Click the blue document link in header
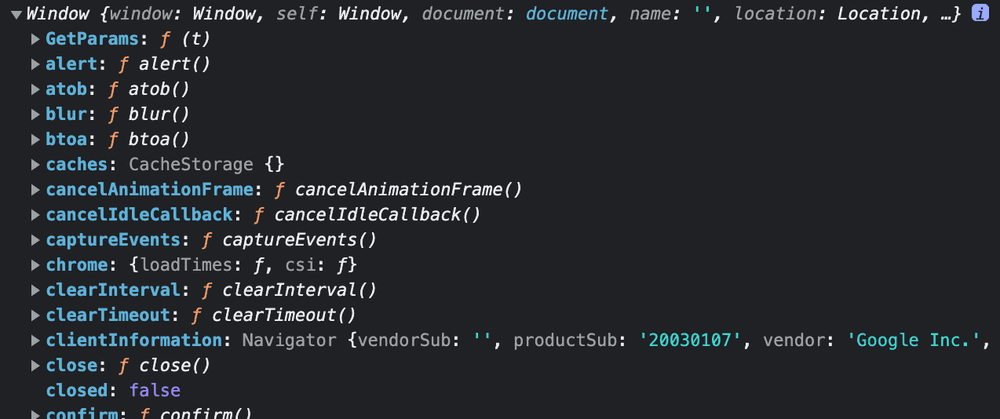Screen dimensions: 1000x419 click(567, 14)
